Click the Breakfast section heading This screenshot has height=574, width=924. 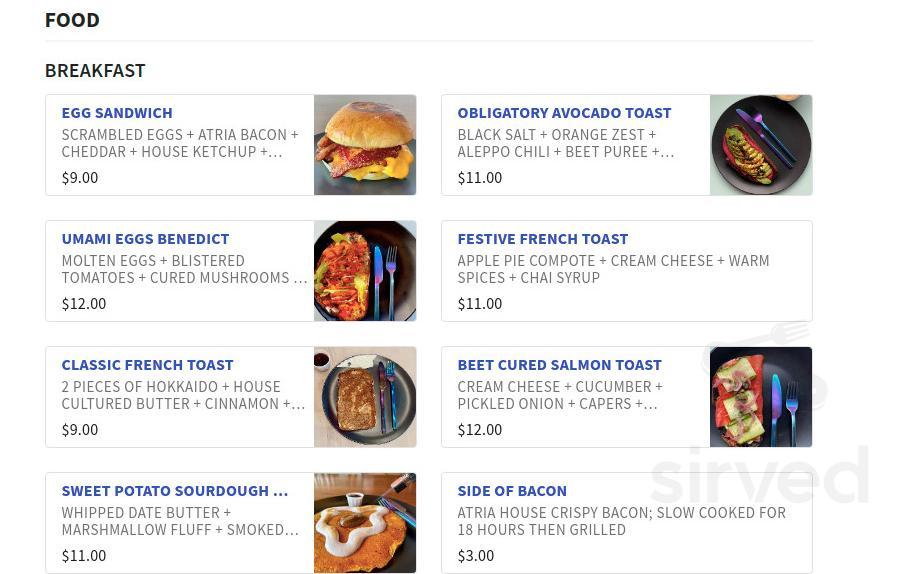tap(95, 71)
